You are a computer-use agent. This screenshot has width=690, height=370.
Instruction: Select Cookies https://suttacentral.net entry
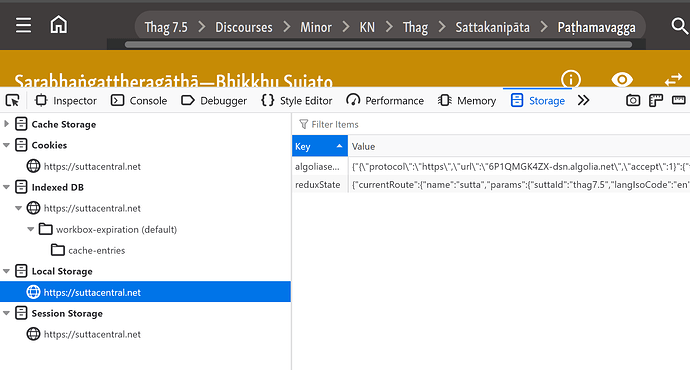tap(92, 166)
